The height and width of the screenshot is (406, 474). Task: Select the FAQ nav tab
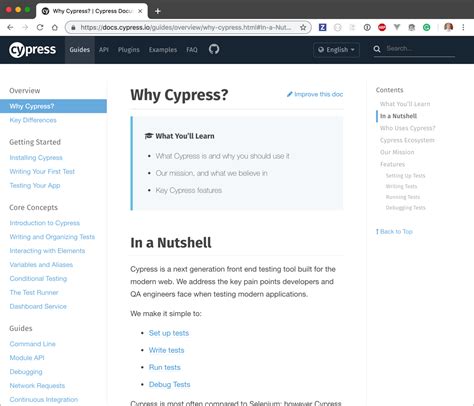pos(192,50)
